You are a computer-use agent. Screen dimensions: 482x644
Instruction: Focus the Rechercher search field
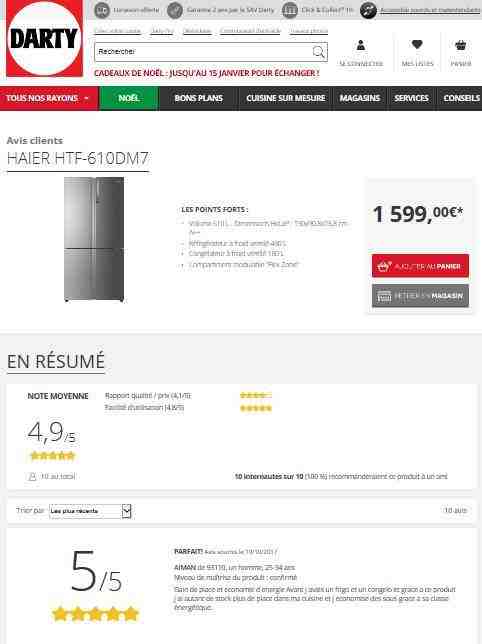(x=204, y=52)
